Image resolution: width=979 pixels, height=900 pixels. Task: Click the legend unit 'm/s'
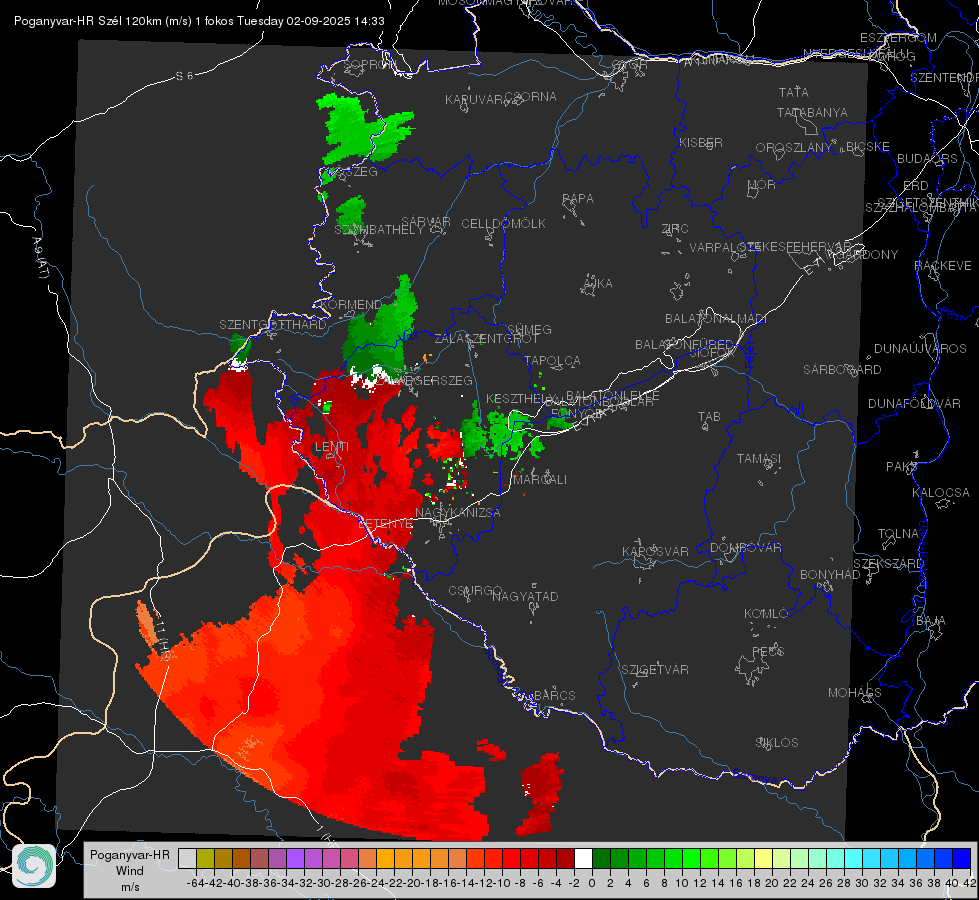(130, 887)
